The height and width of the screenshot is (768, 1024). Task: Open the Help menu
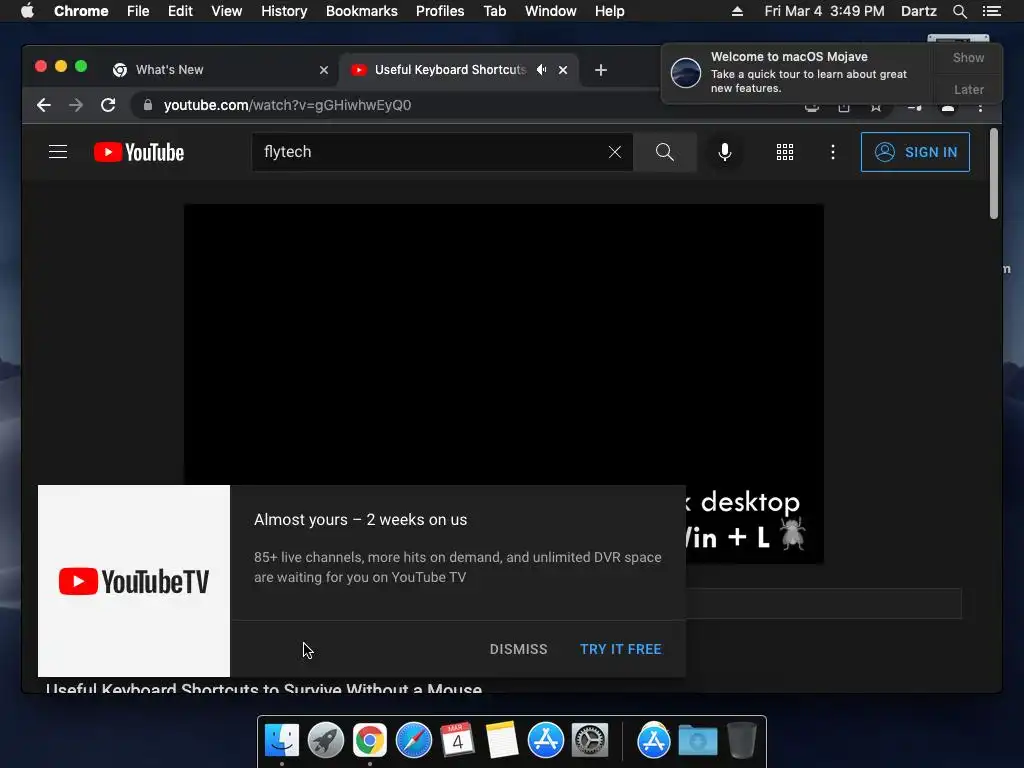coord(609,11)
